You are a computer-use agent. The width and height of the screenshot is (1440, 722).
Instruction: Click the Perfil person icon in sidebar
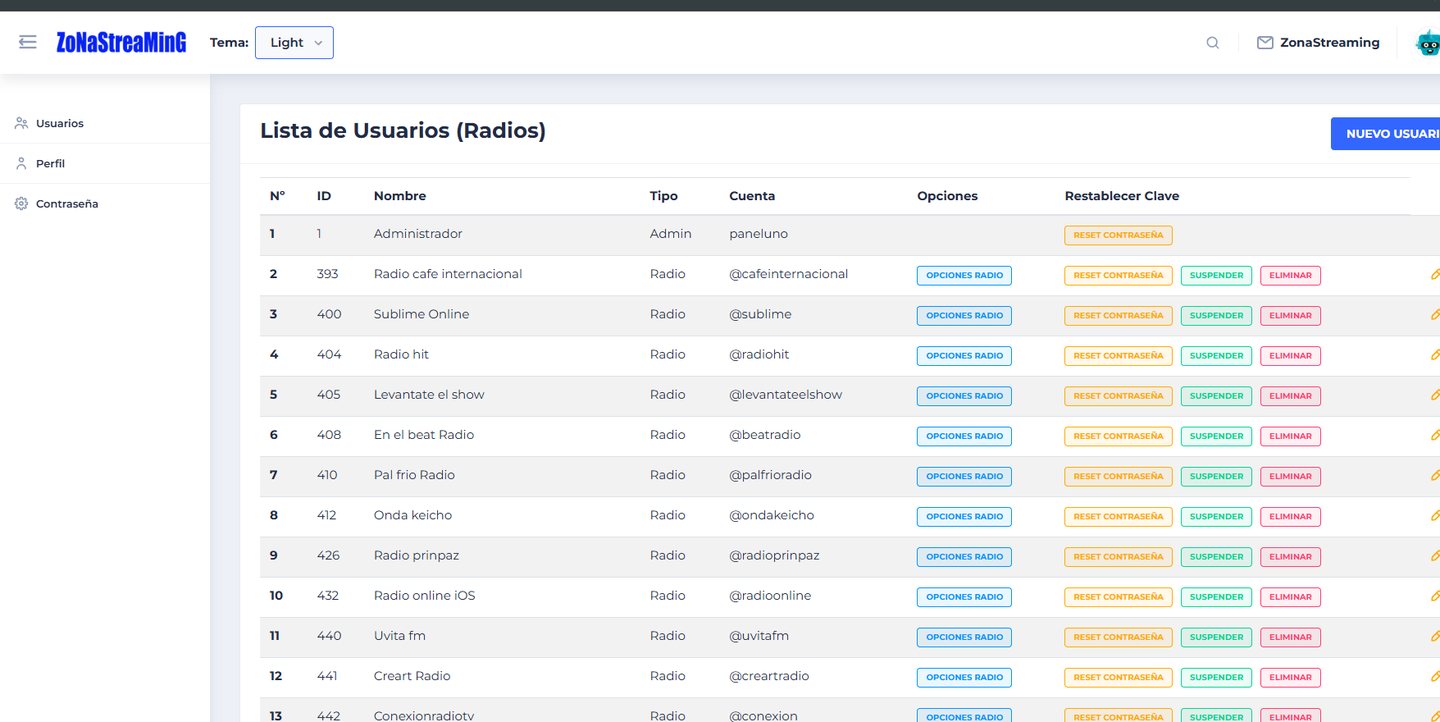(x=21, y=163)
